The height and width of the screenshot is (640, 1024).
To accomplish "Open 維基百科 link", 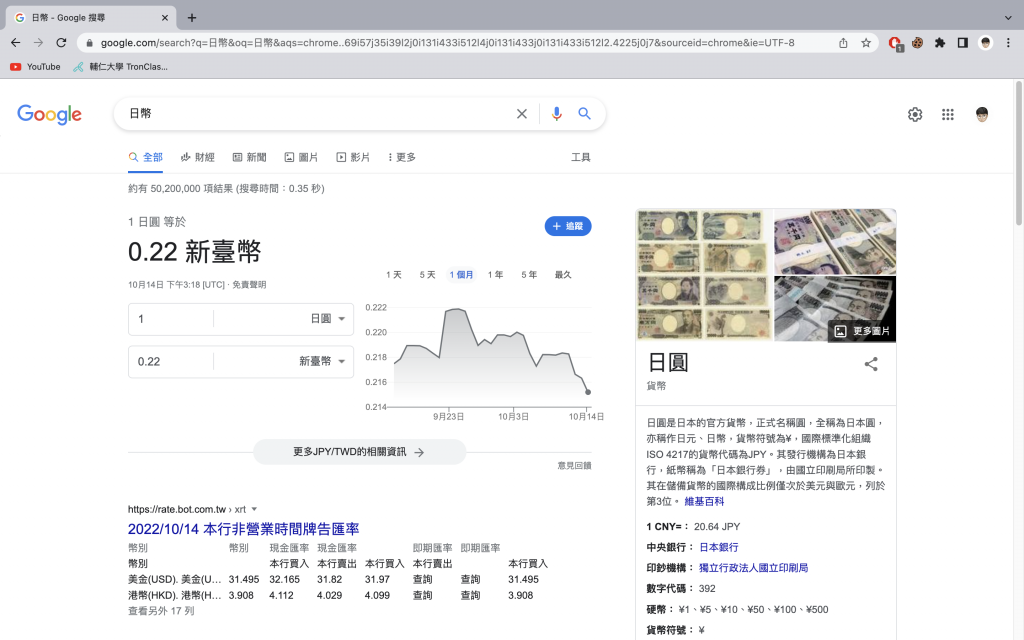I will point(704,502).
